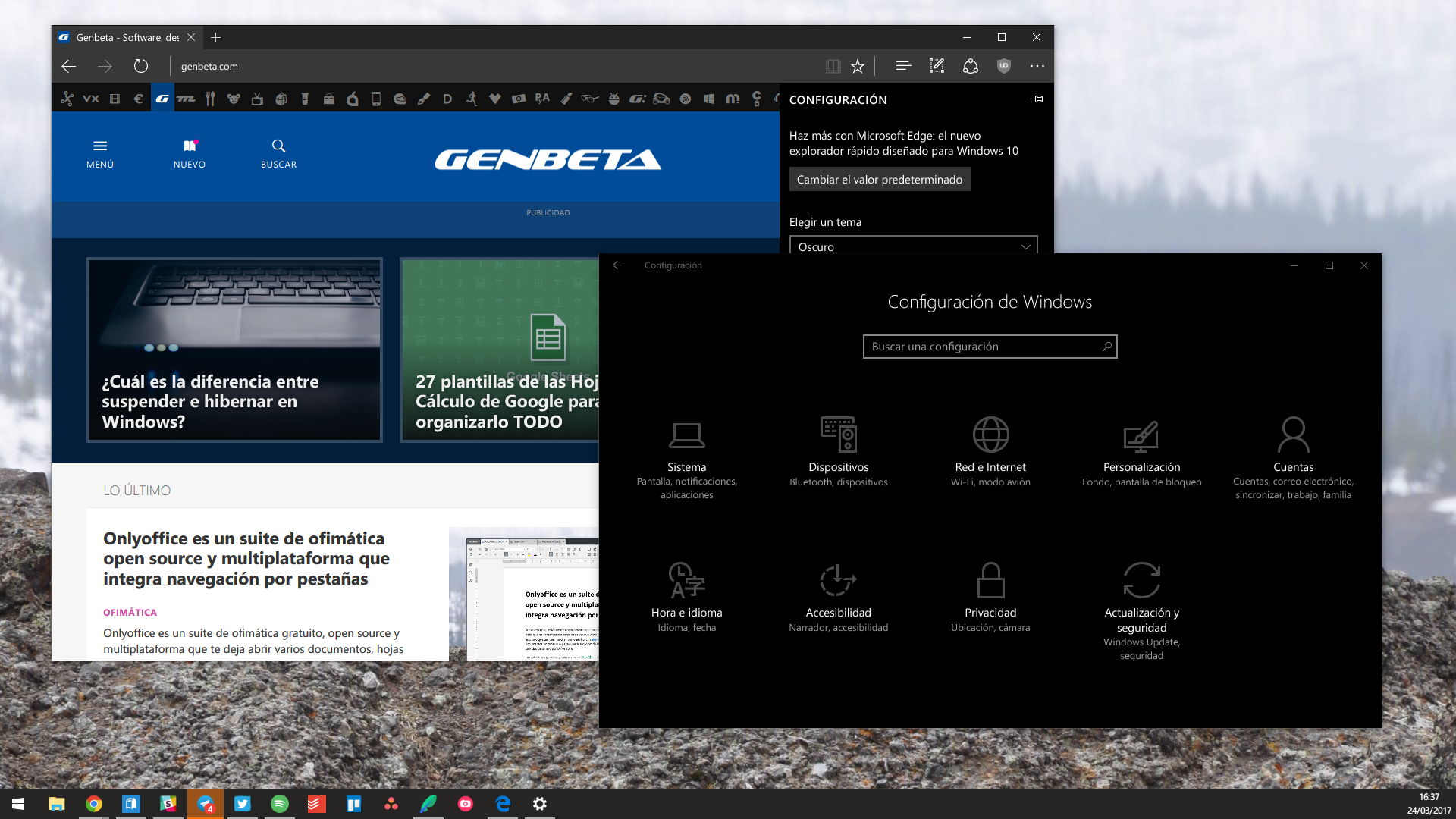This screenshot has height=819, width=1456.
Task: Open Genbeta BUSCAR search
Action: pos(279,154)
